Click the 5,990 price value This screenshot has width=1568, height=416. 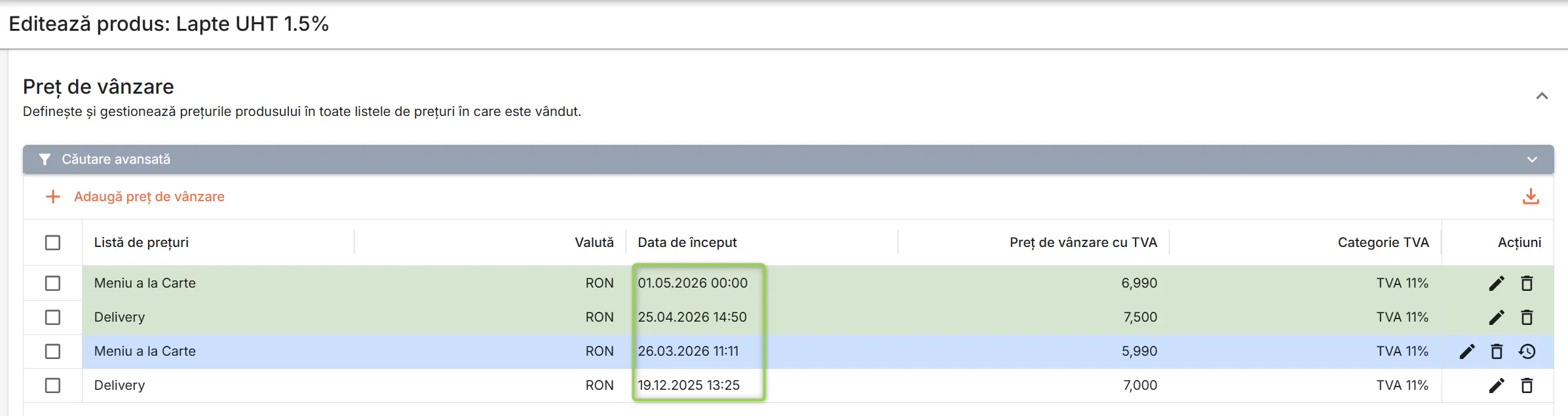[1139, 351]
